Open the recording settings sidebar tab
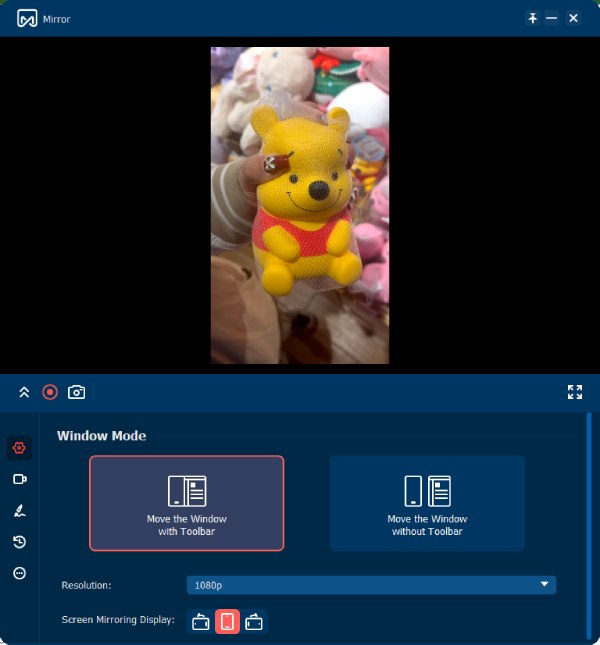This screenshot has height=645, width=600. pos(19,479)
